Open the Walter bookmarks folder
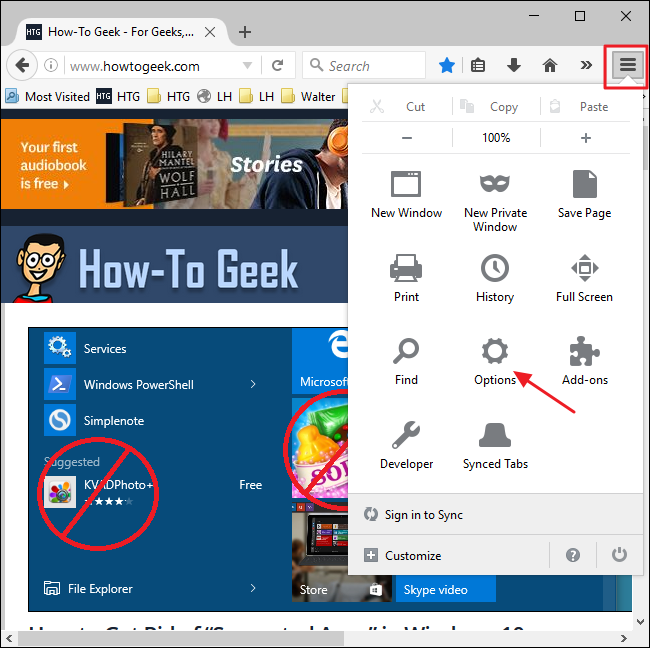This screenshot has height=648, width=650. point(308,97)
